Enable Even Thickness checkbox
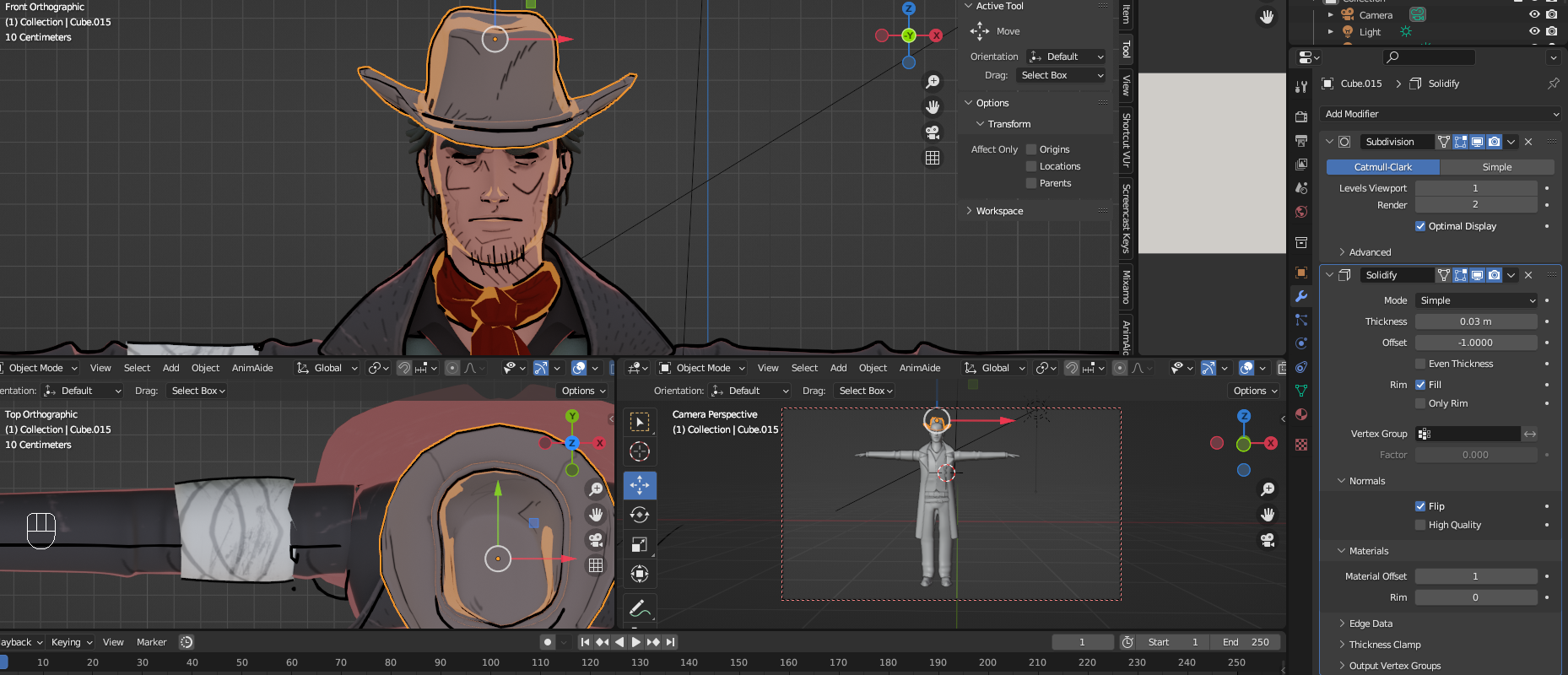 1420,364
